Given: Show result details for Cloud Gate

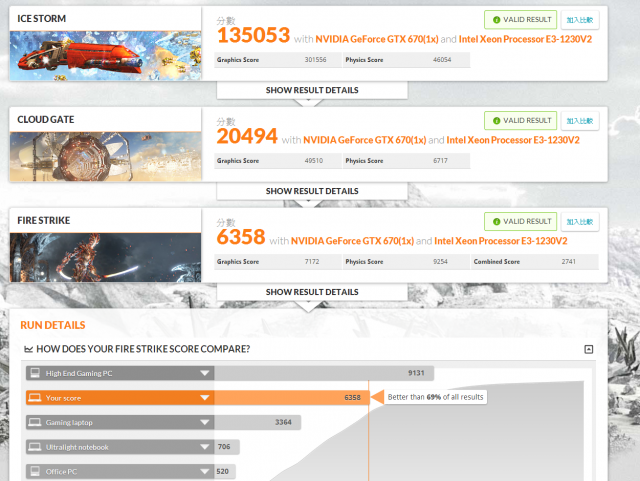Looking at the screenshot, I should (x=312, y=191).
